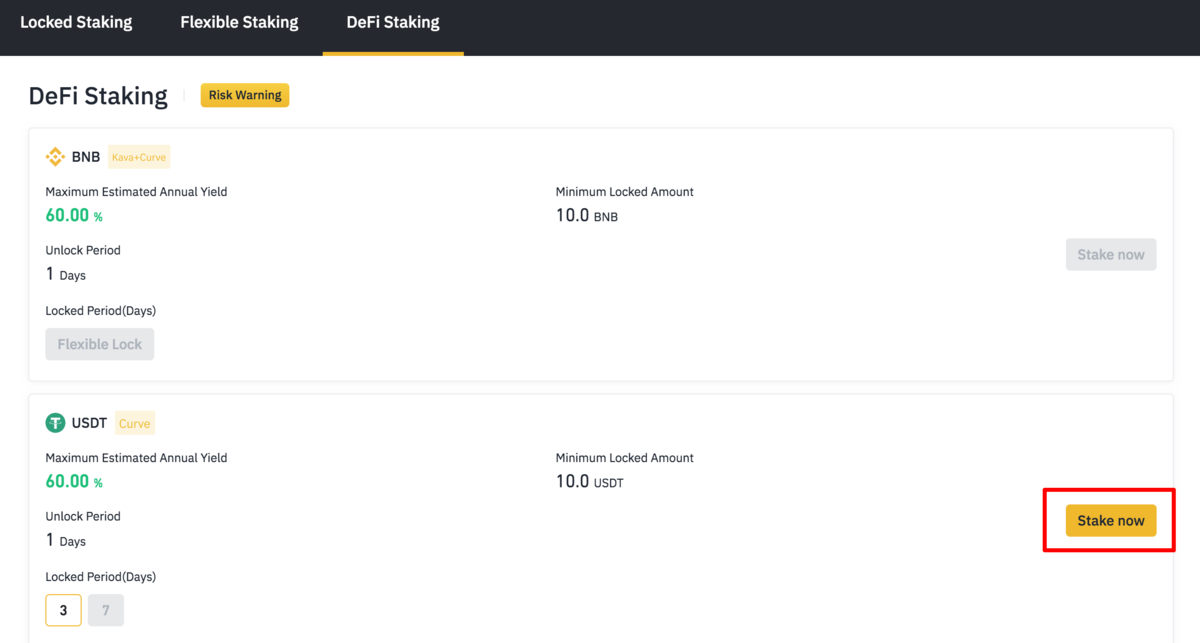Switch to the Locked Staking tab
Viewport: 1200px width, 643px height.
[x=76, y=22]
